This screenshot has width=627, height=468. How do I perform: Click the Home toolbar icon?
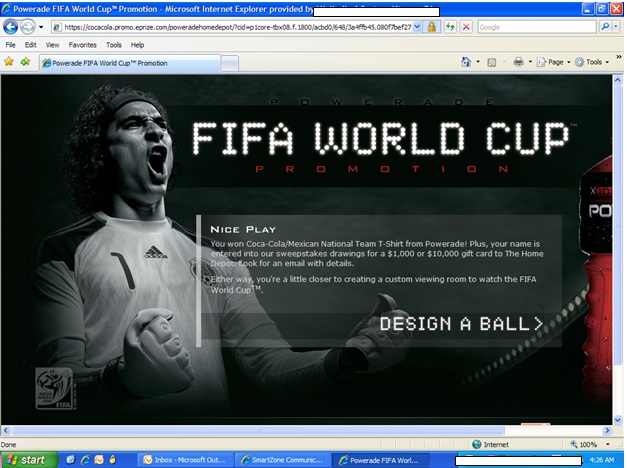[467, 62]
